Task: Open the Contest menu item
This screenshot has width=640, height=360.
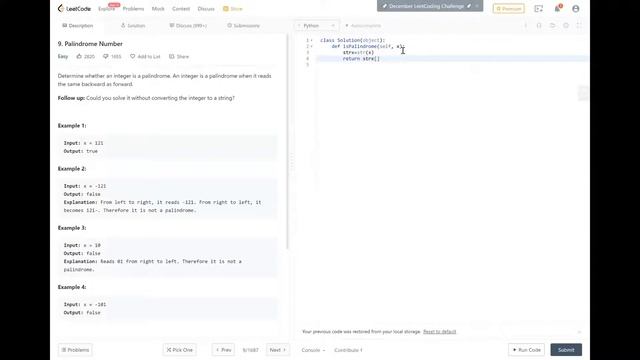Action: pos(181,9)
